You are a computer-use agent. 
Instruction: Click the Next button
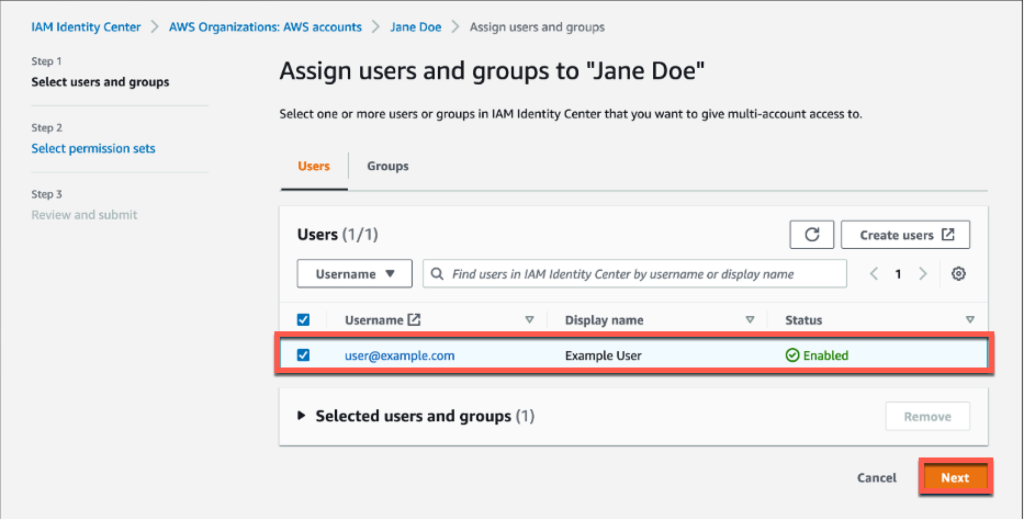(955, 478)
